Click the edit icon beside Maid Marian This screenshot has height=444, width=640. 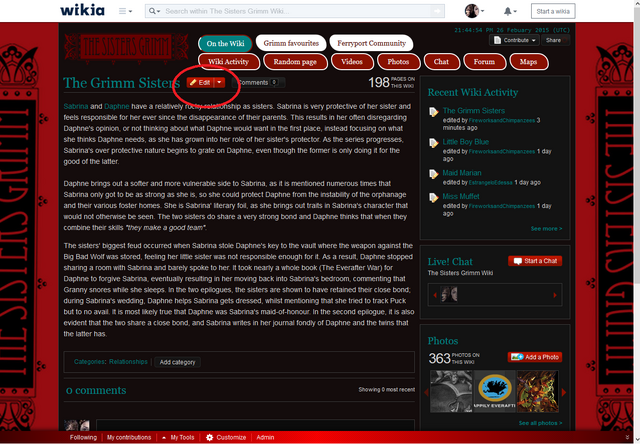433,173
